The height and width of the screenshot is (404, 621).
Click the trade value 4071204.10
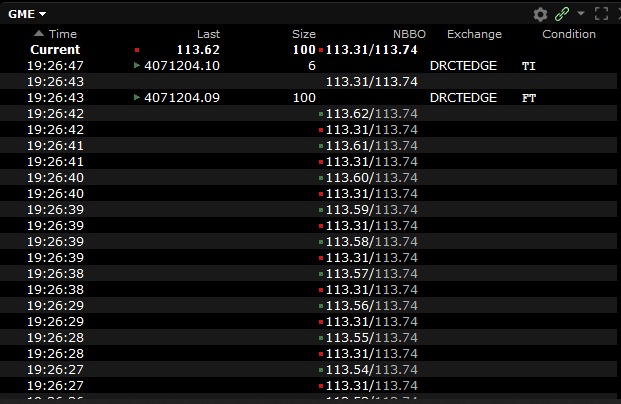pos(182,66)
